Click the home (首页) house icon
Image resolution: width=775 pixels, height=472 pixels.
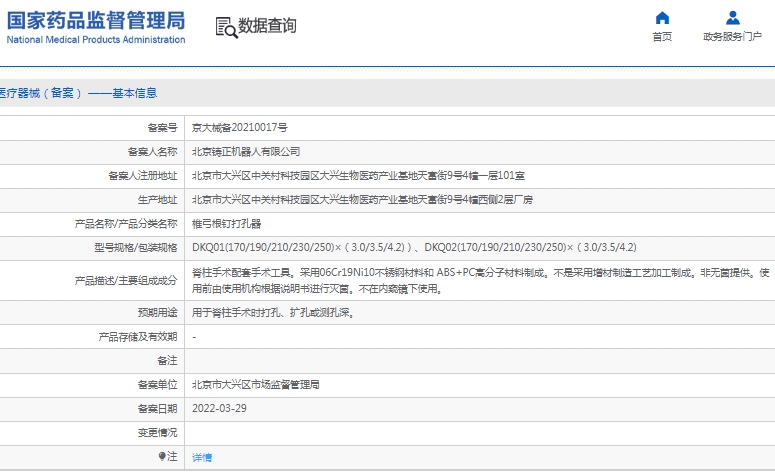(662, 18)
